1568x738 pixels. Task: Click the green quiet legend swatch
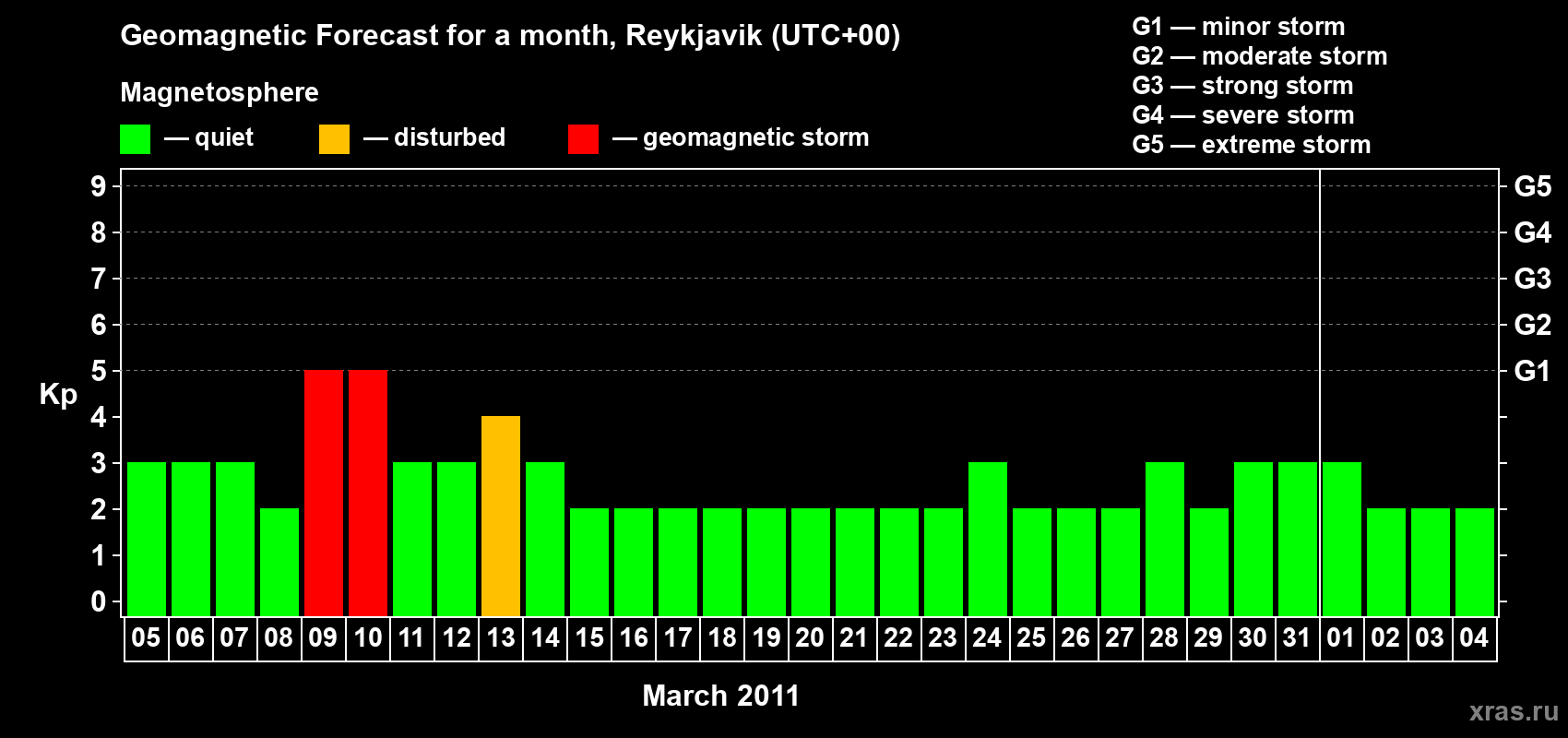(135, 139)
